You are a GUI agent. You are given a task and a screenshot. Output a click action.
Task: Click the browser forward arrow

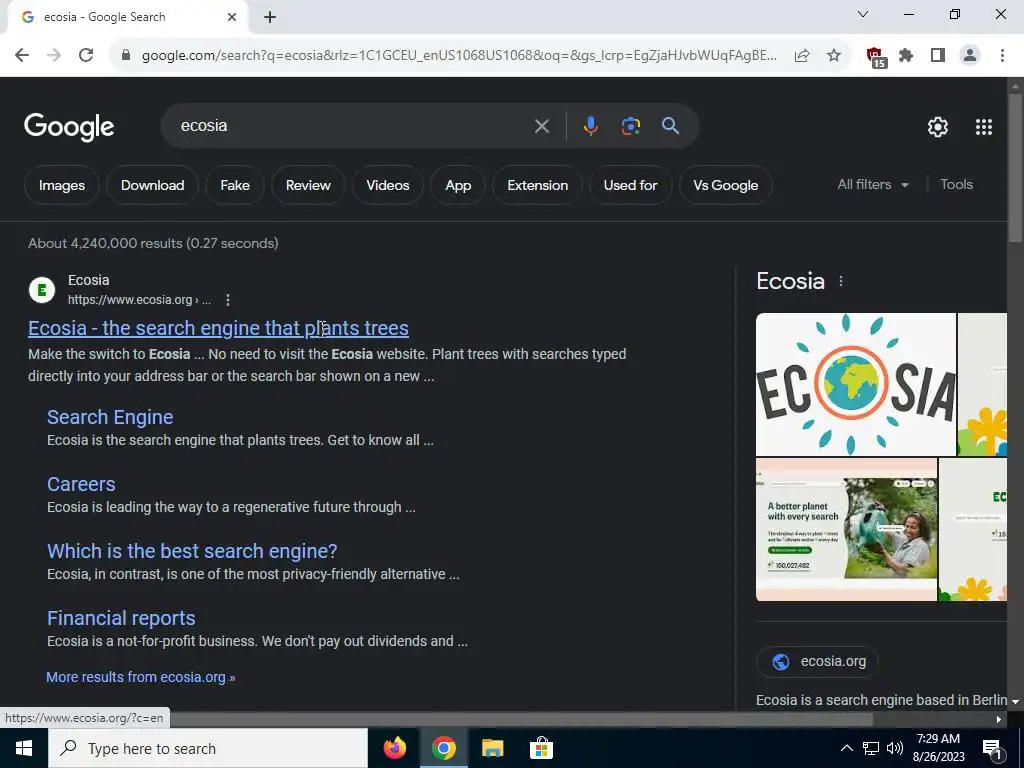(x=54, y=55)
